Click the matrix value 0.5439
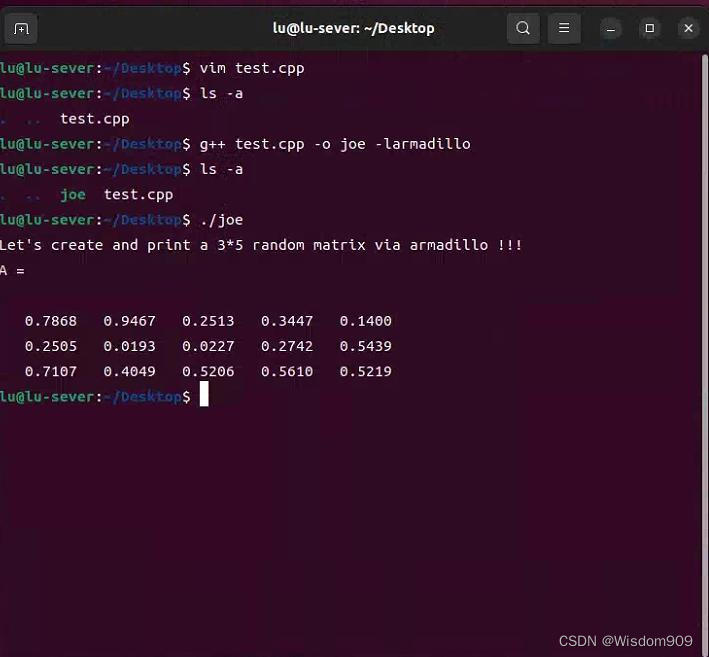This screenshot has height=657, width=709. pos(365,346)
